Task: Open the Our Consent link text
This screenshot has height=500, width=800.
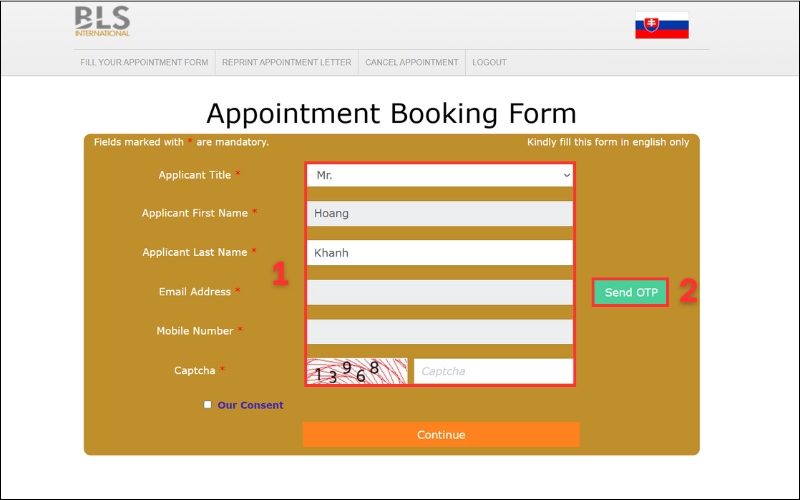Action: [x=250, y=405]
